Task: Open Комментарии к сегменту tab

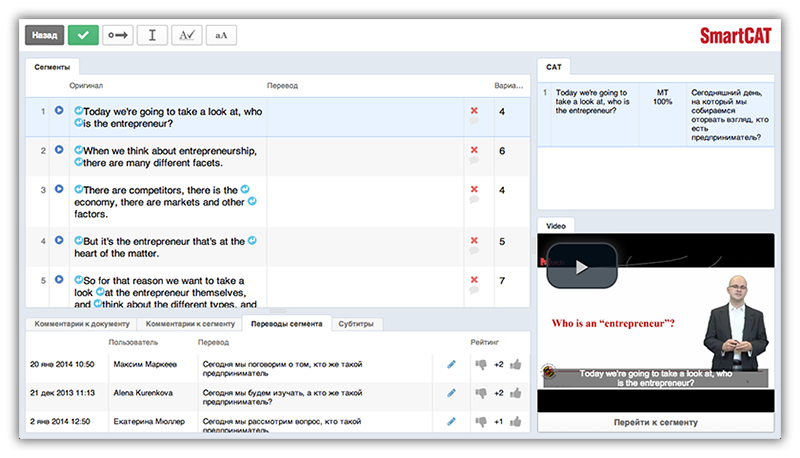Action: click(190, 323)
